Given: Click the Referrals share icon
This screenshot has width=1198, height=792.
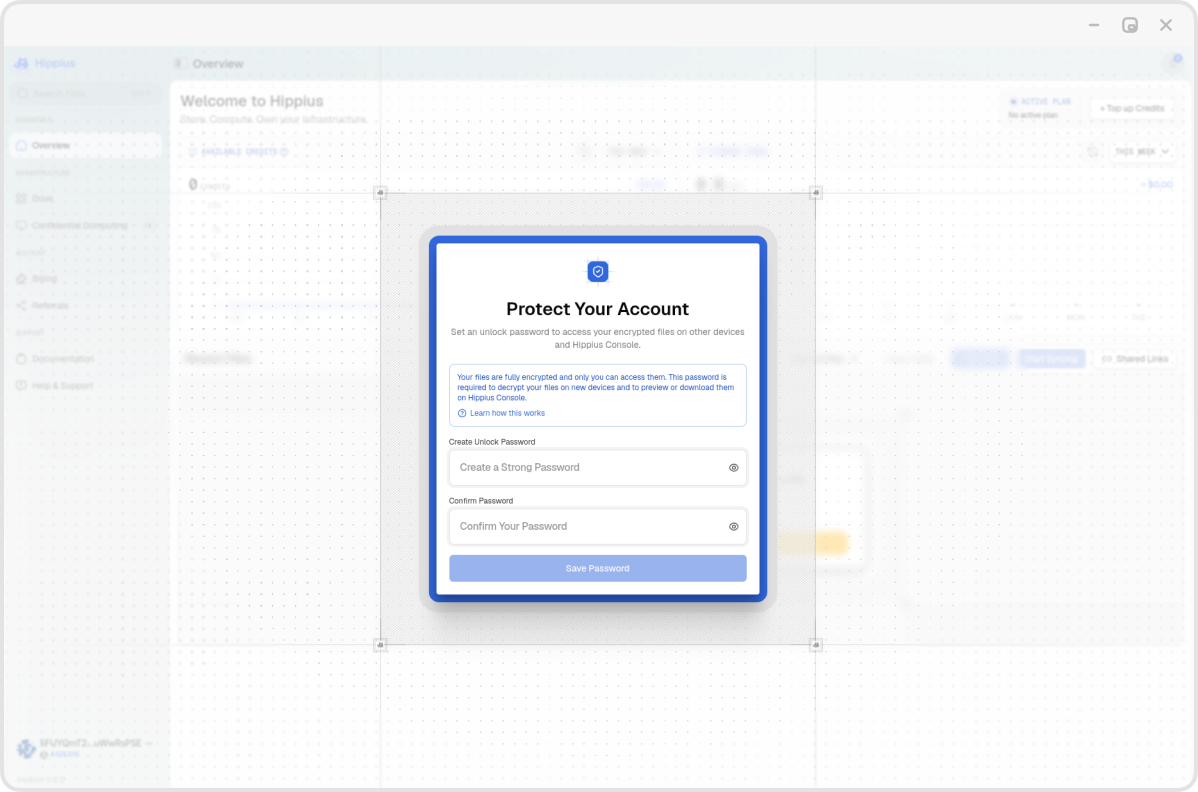Looking at the screenshot, I should click(21, 305).
